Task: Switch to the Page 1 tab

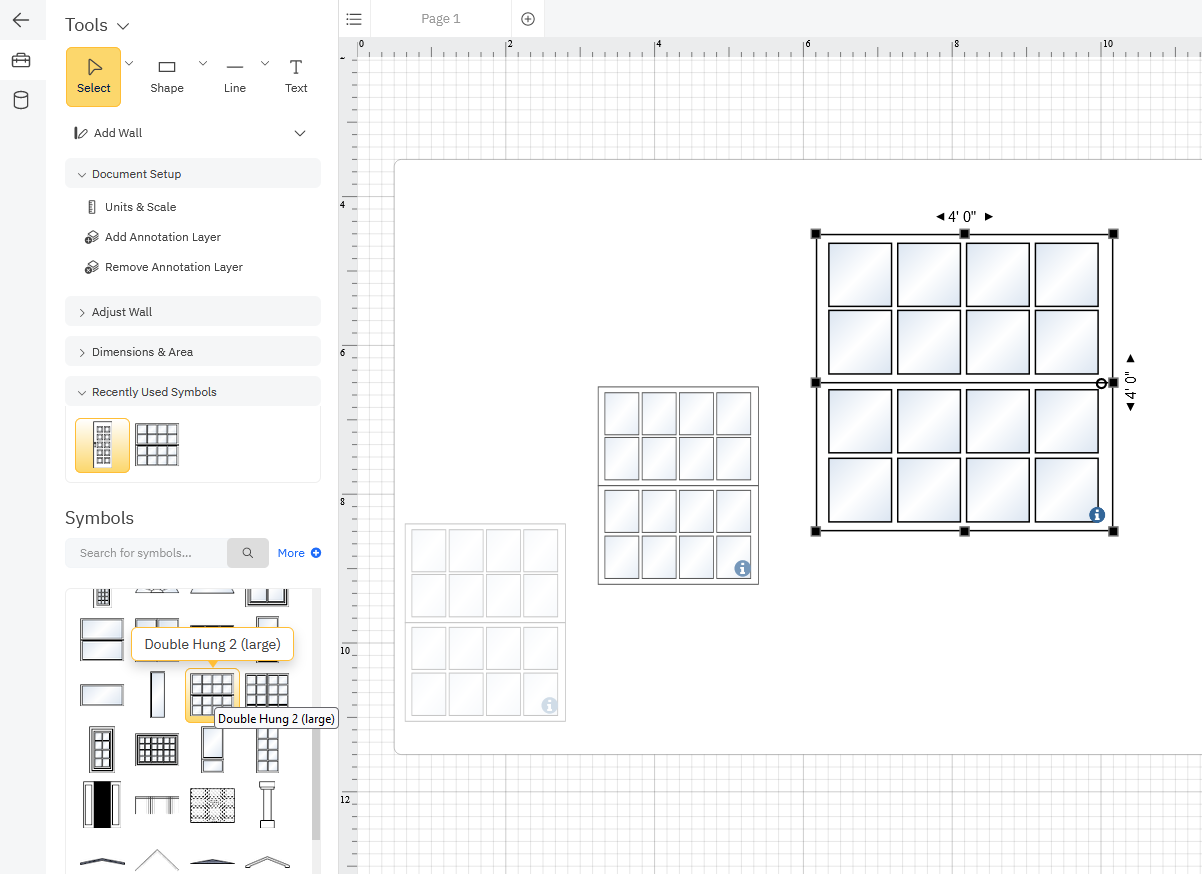Action: click(441, 19)
